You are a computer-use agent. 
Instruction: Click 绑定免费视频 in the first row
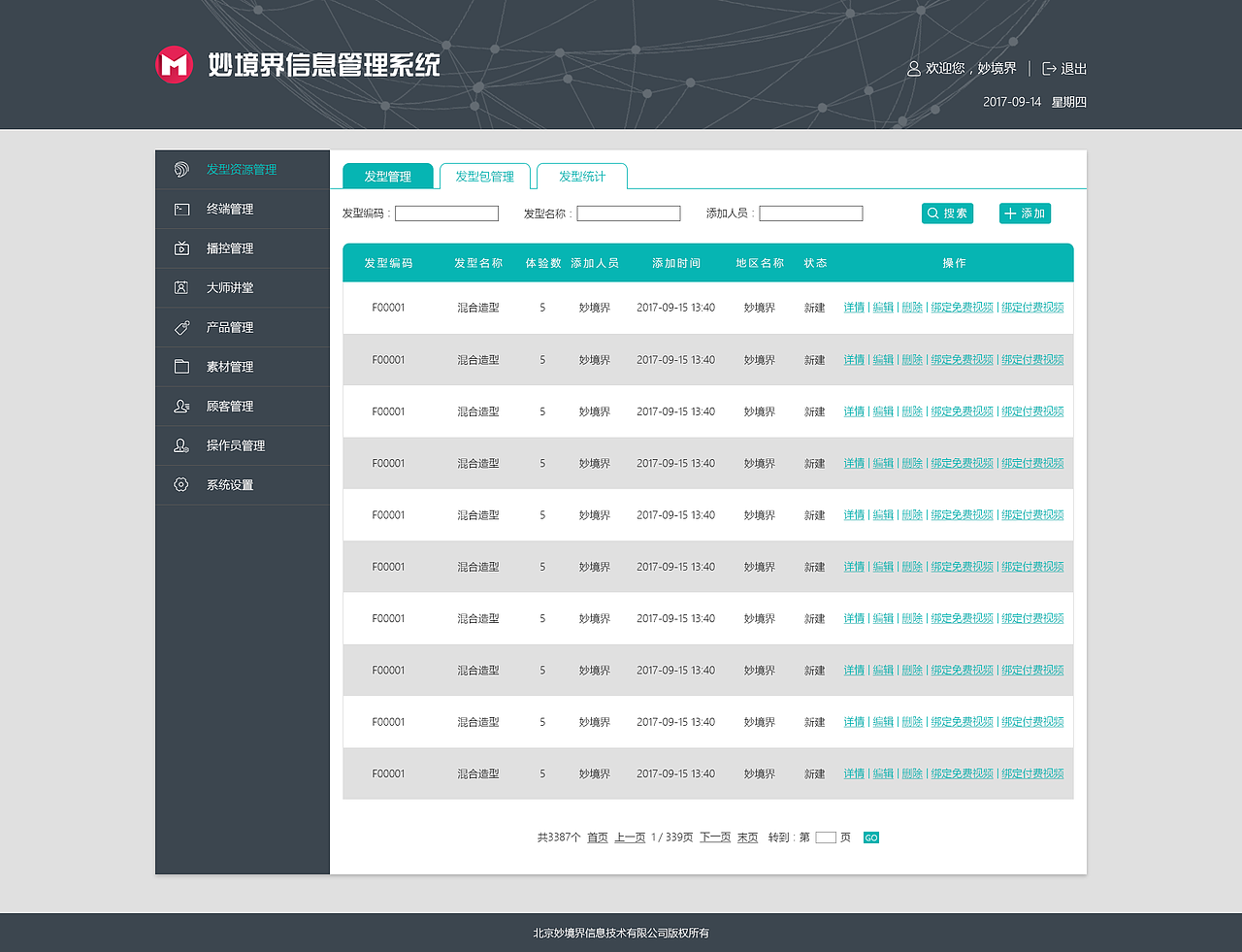pos(962,307)
